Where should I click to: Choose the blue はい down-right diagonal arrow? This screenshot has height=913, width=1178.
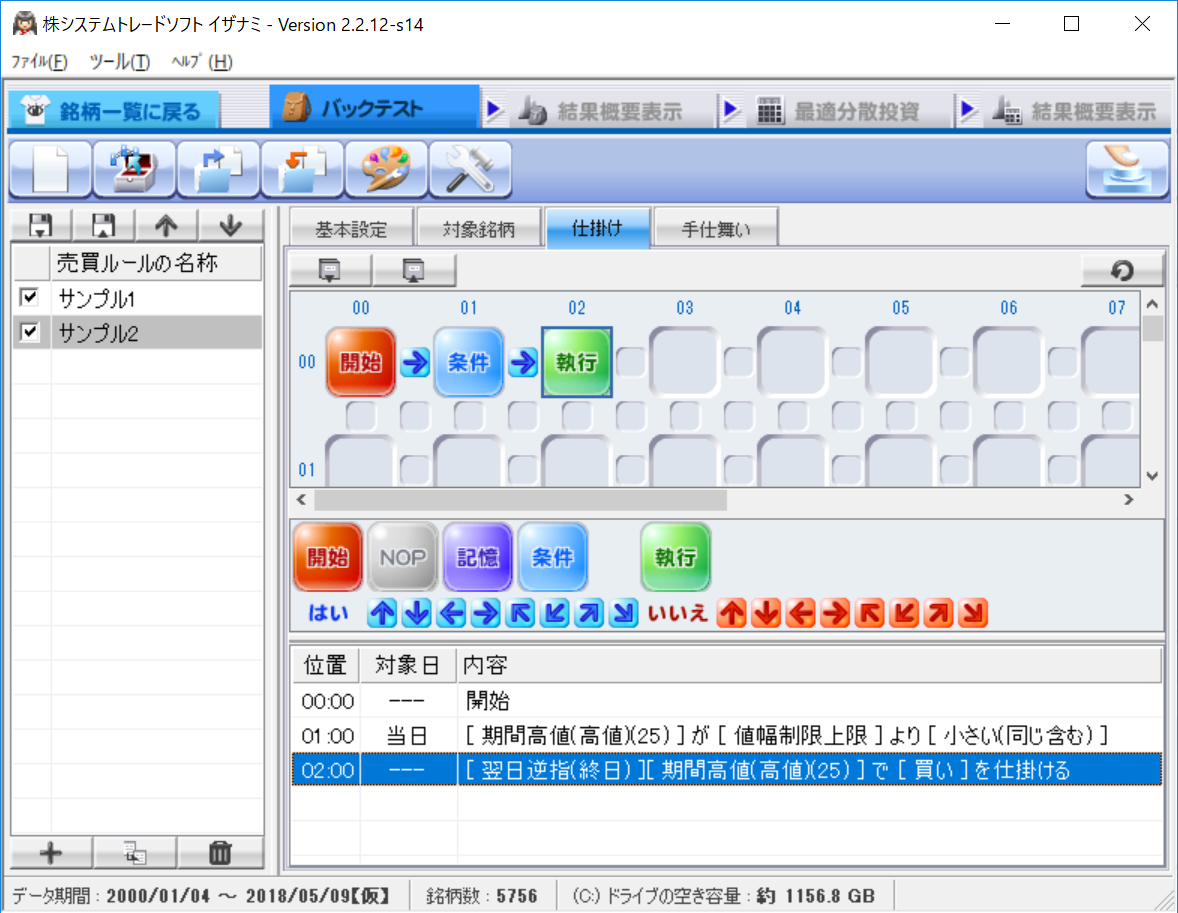pyautogui.click(x=624, y=613)
